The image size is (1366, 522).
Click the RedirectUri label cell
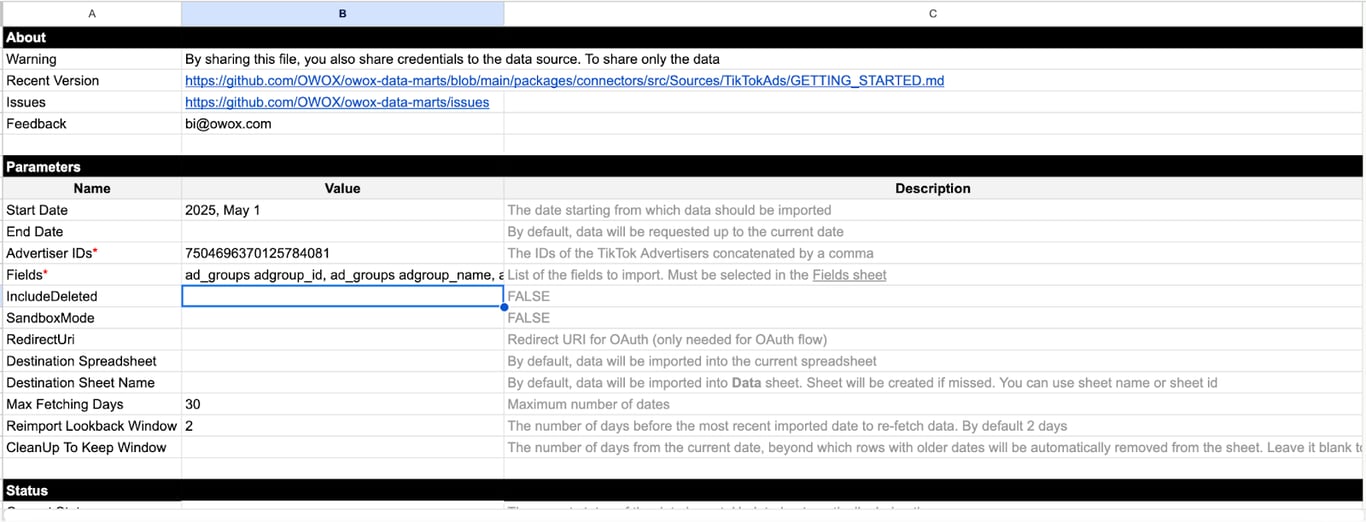[92, 340]
